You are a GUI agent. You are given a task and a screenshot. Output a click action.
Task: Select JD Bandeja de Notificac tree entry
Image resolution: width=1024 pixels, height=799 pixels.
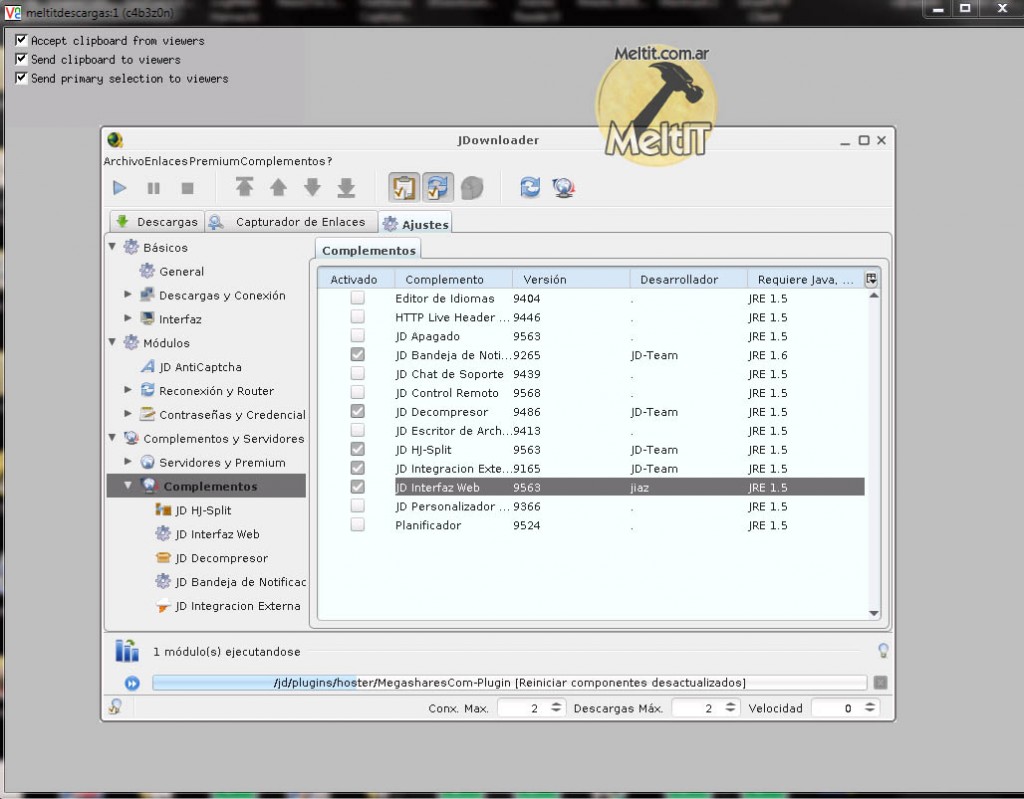tap(240, 582)
